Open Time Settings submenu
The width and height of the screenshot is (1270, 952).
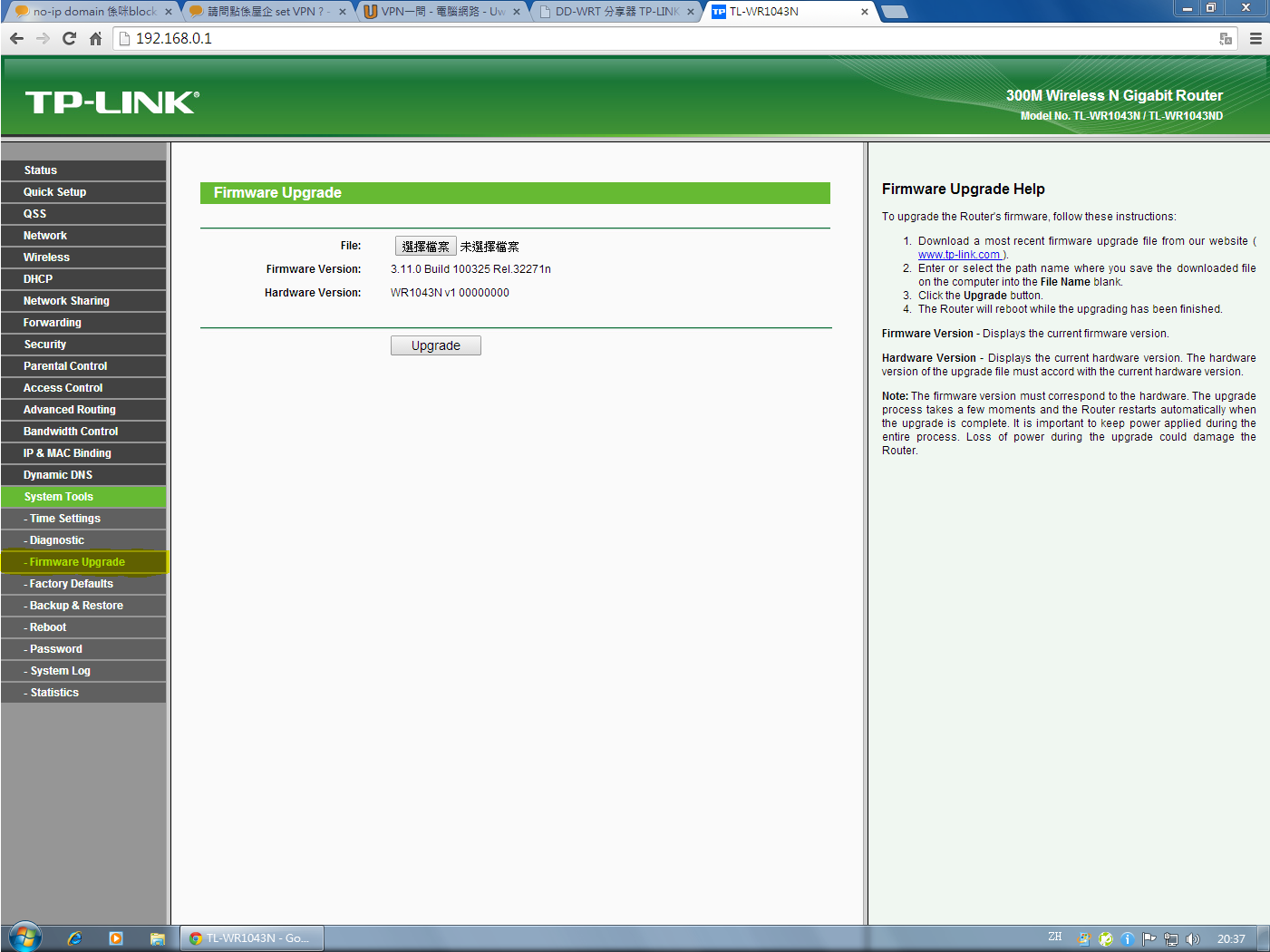point(83,519)
